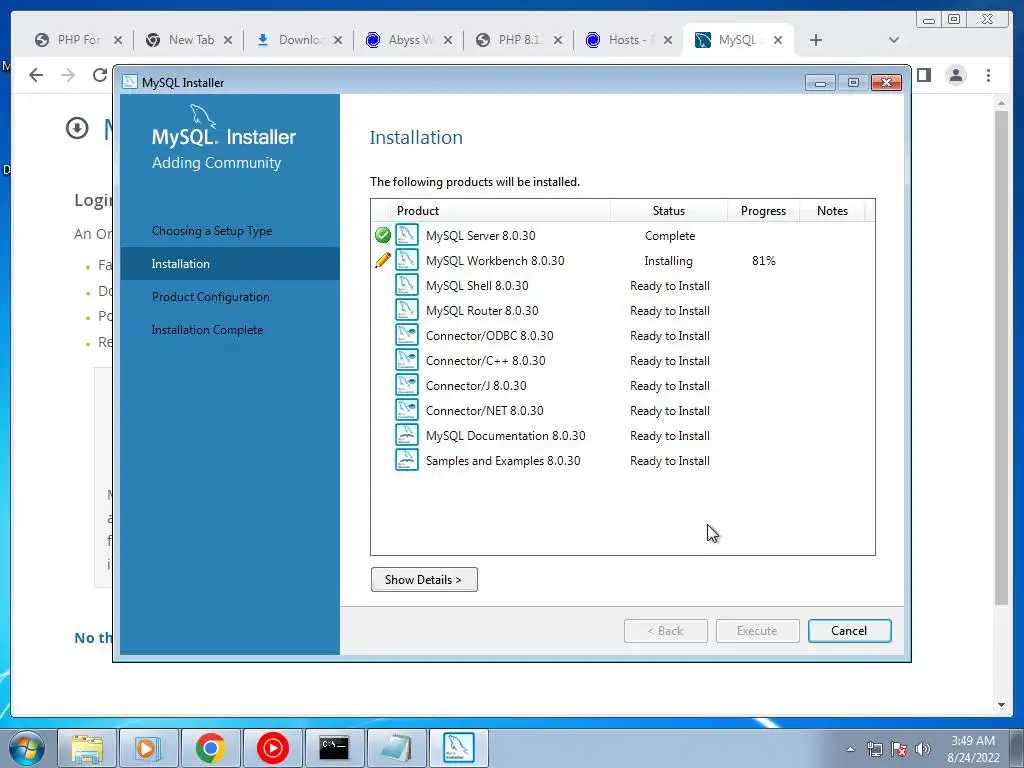The image size is (1024, 768).
Task: Click the Notes column header
Action: point(832,211)
